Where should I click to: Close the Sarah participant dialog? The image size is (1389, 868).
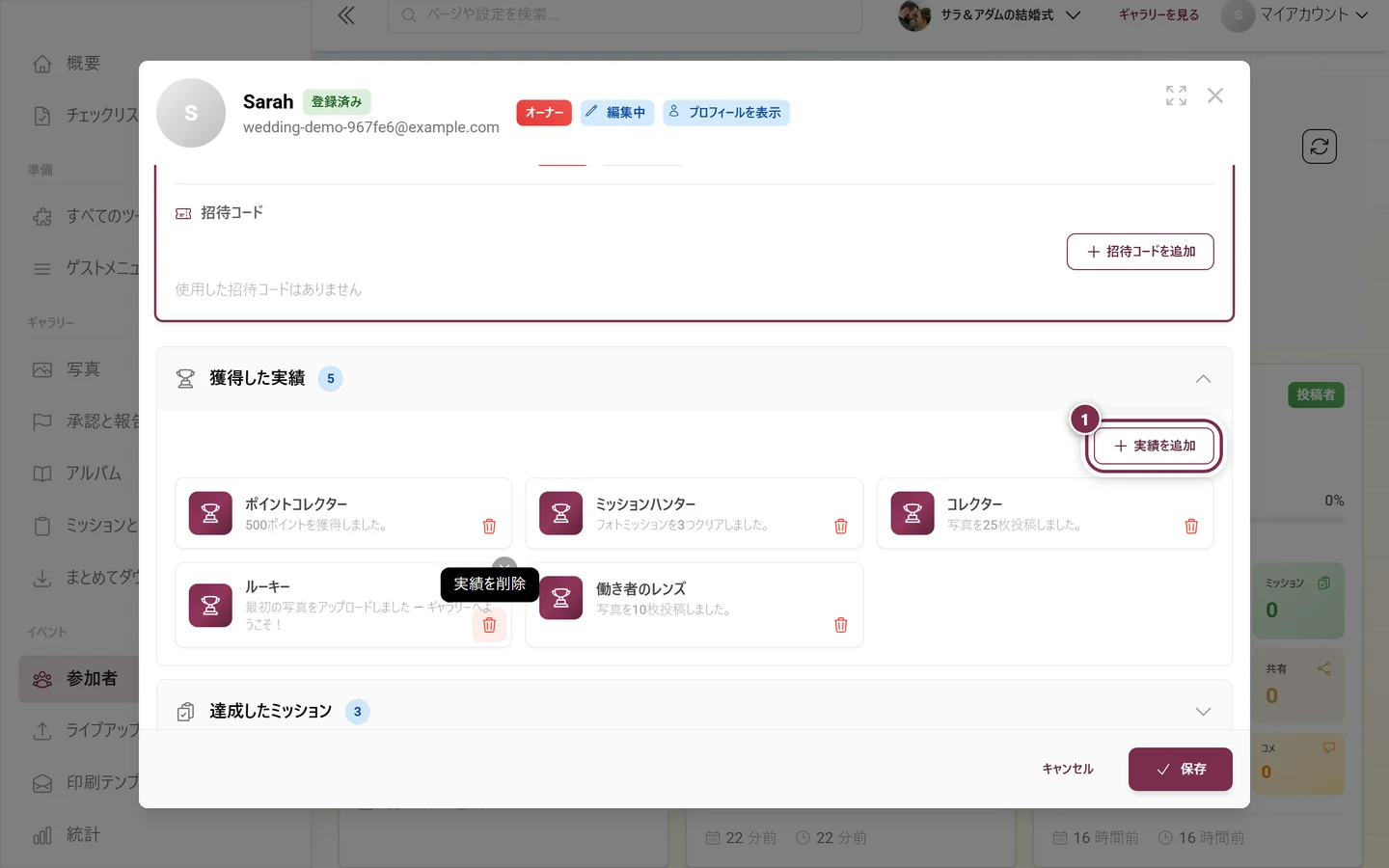point(1215,95)
